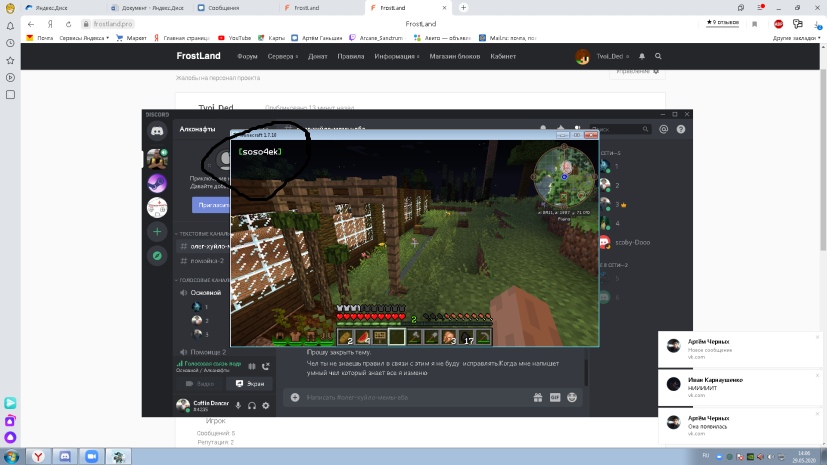Open the Tvoi_Ded user dropdown
This screenshot has width=827, height=465.
pos(602,56)
